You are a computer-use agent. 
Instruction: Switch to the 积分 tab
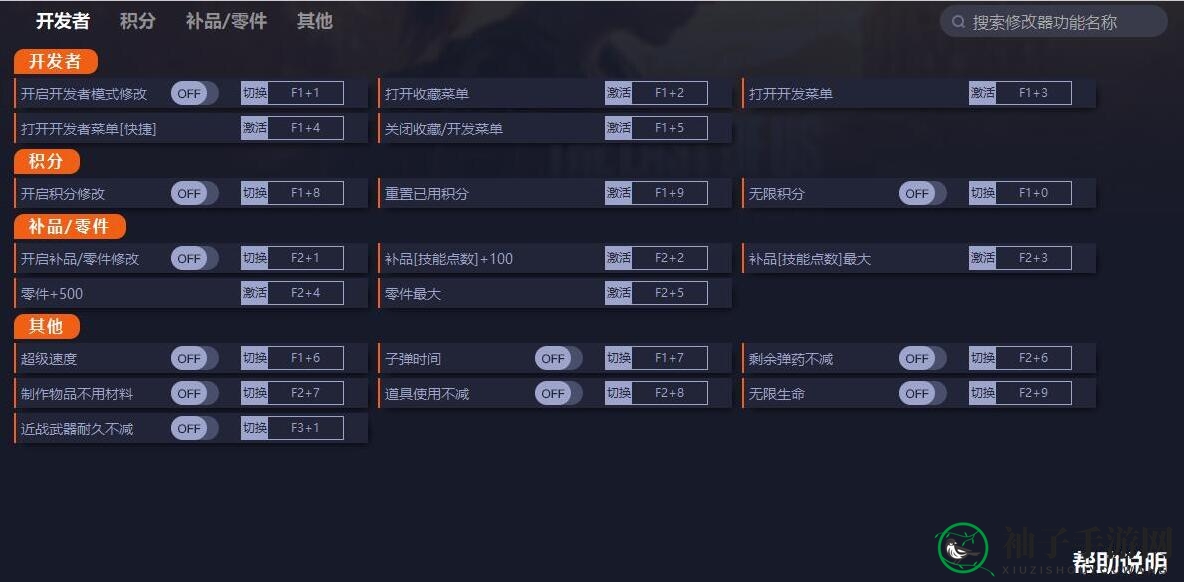point(137,21)
